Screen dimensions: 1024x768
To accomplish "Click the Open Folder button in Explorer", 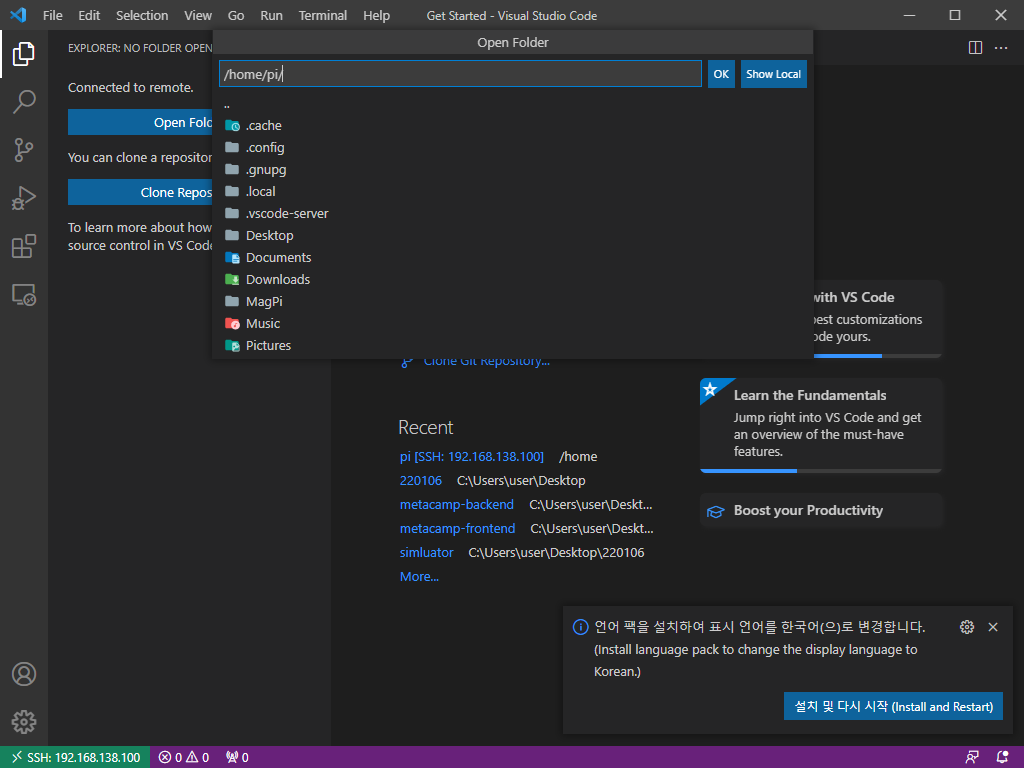I will click(140, 122).
